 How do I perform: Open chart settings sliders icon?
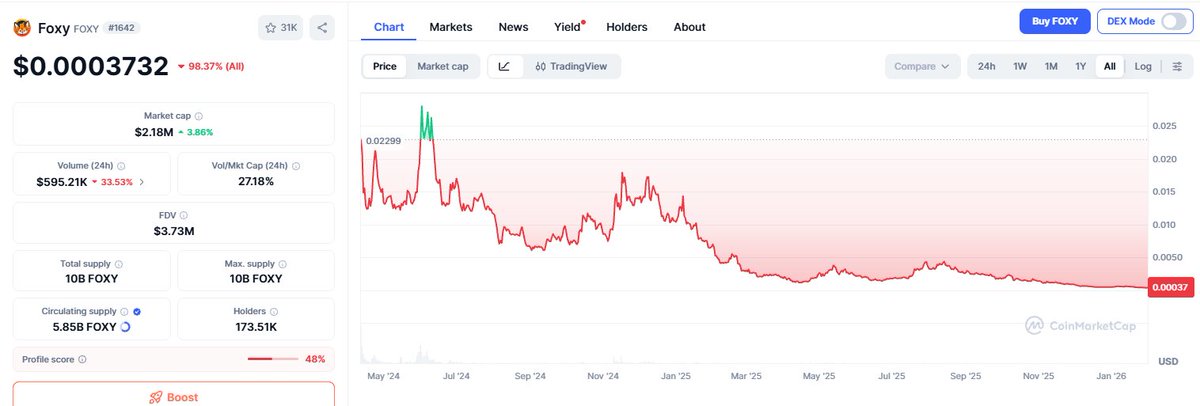pos(1177,67)
